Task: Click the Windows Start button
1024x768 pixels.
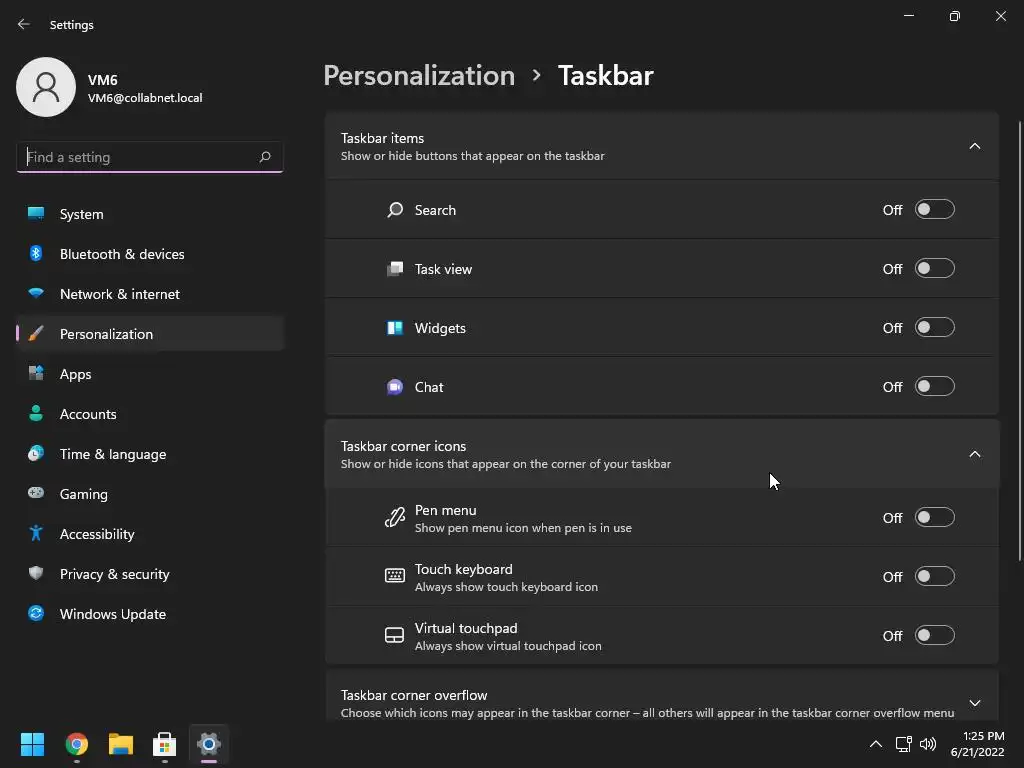Action: (33, 744)
